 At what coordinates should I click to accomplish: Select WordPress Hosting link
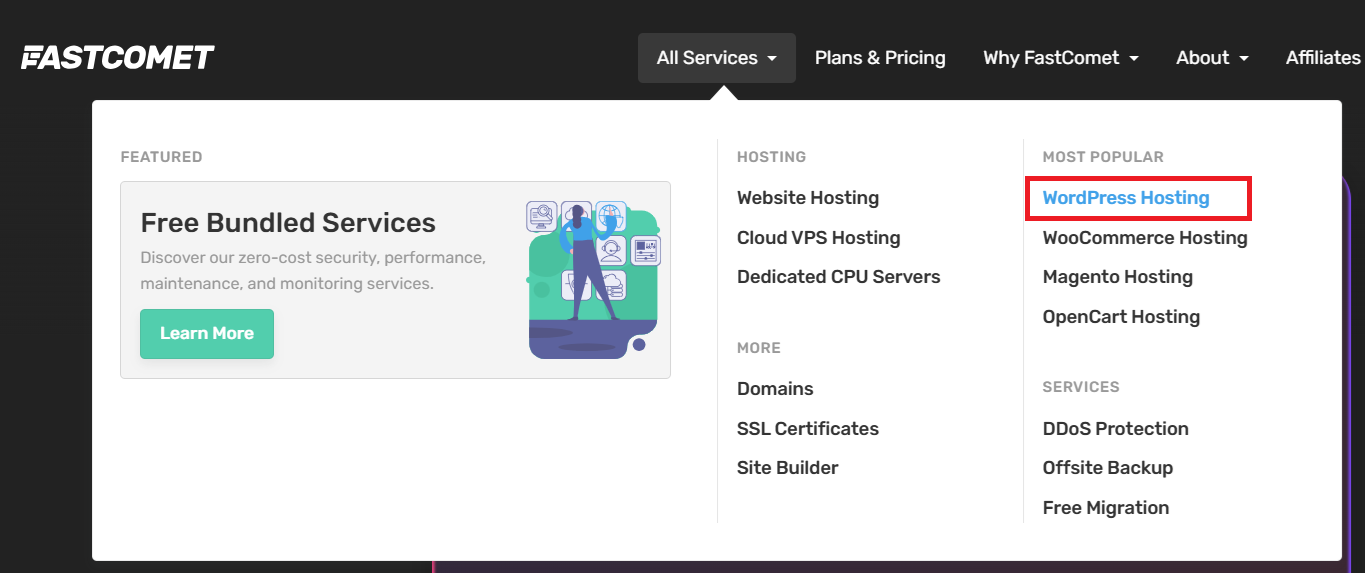tap(1126, 198)
